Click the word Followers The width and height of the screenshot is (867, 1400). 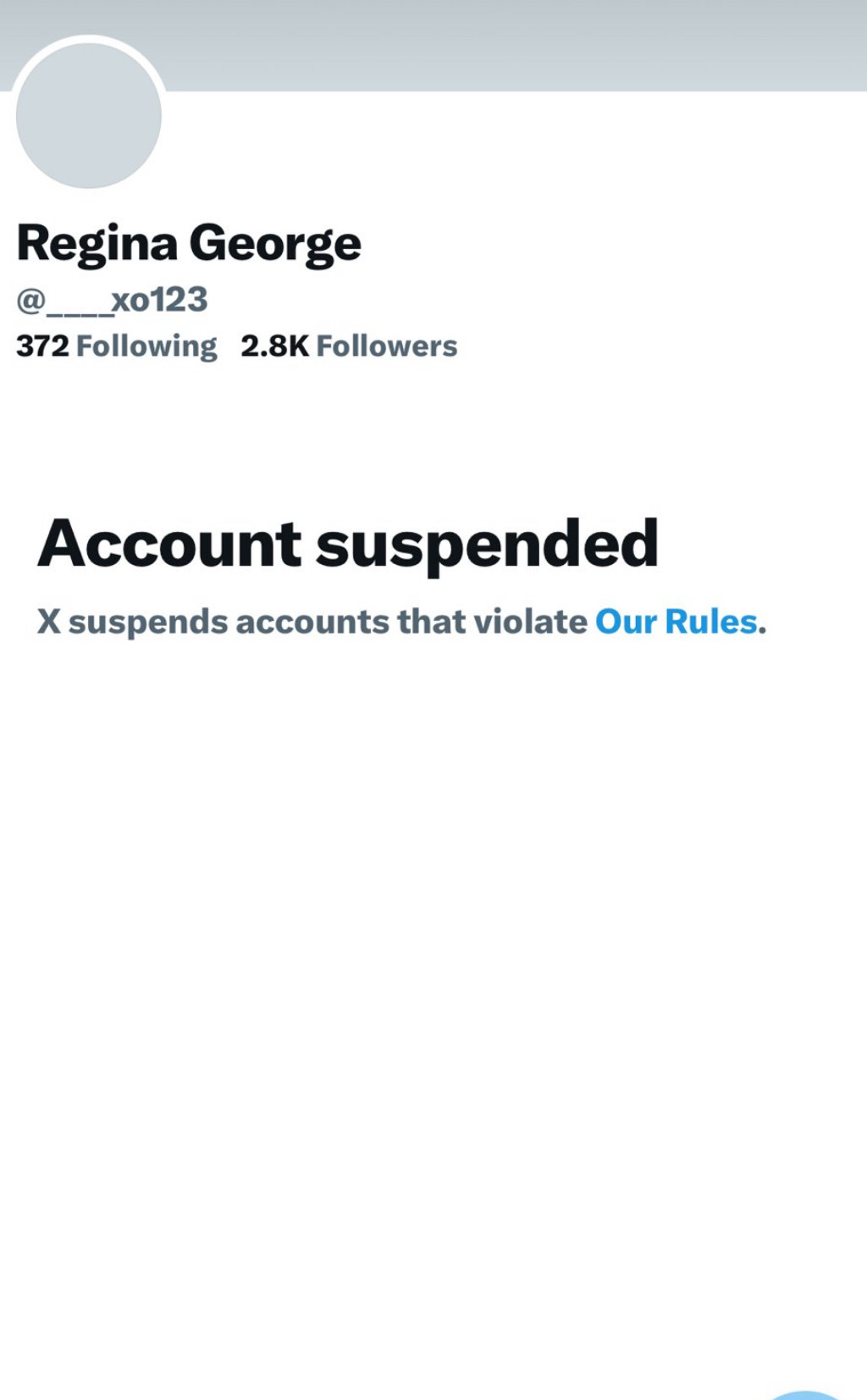click(387, 346)
